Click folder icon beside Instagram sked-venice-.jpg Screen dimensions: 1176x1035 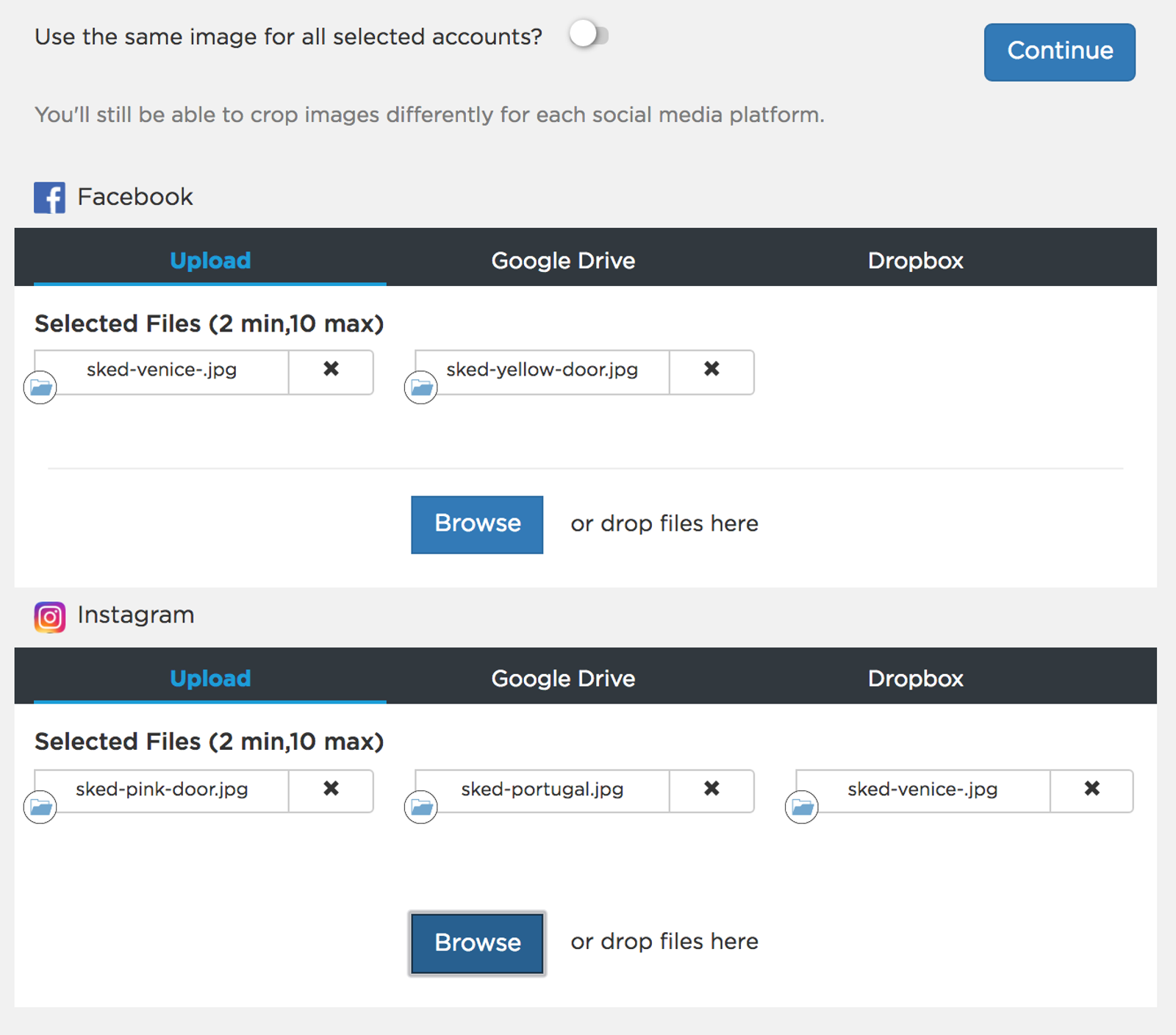[x=802, y=807]
